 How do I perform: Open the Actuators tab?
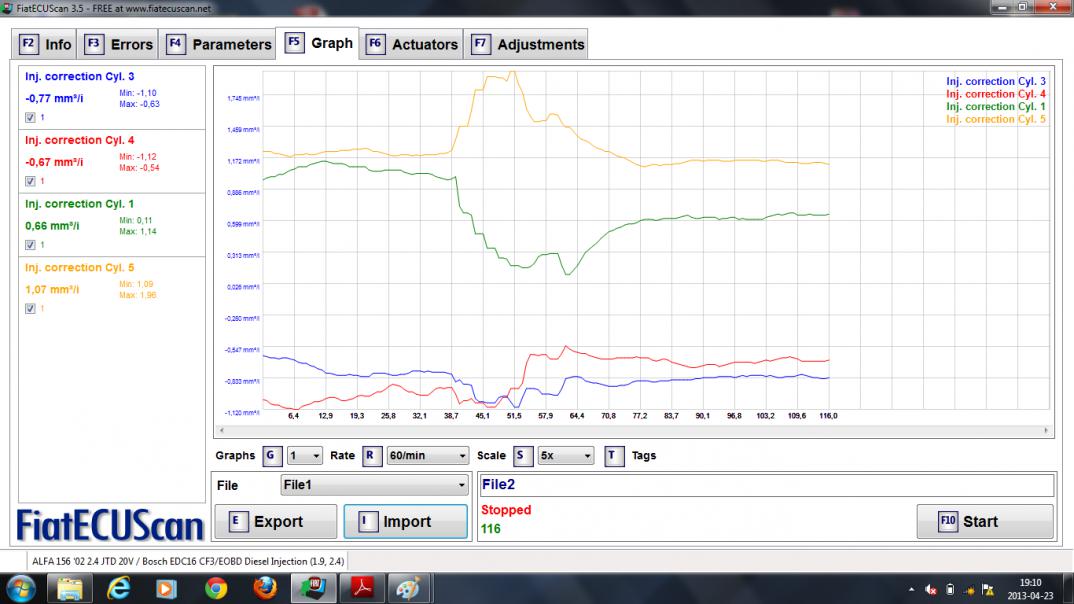tap(412, 44)
